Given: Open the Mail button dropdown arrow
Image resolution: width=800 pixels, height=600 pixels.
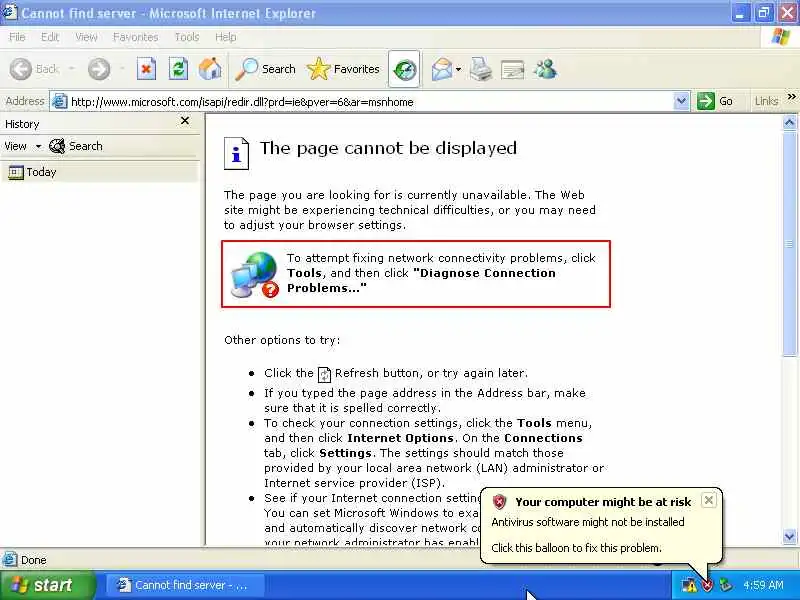Looking at the screenshot, I should pyautogui.click(x=458, y=69).
